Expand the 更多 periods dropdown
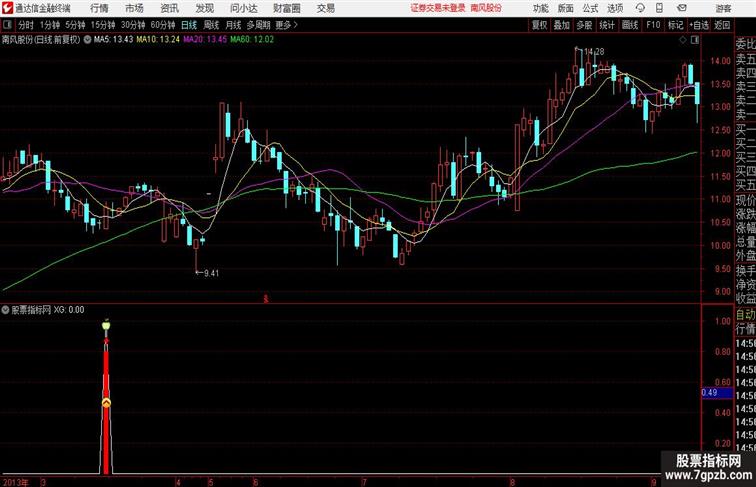 (x=286, y=25)
